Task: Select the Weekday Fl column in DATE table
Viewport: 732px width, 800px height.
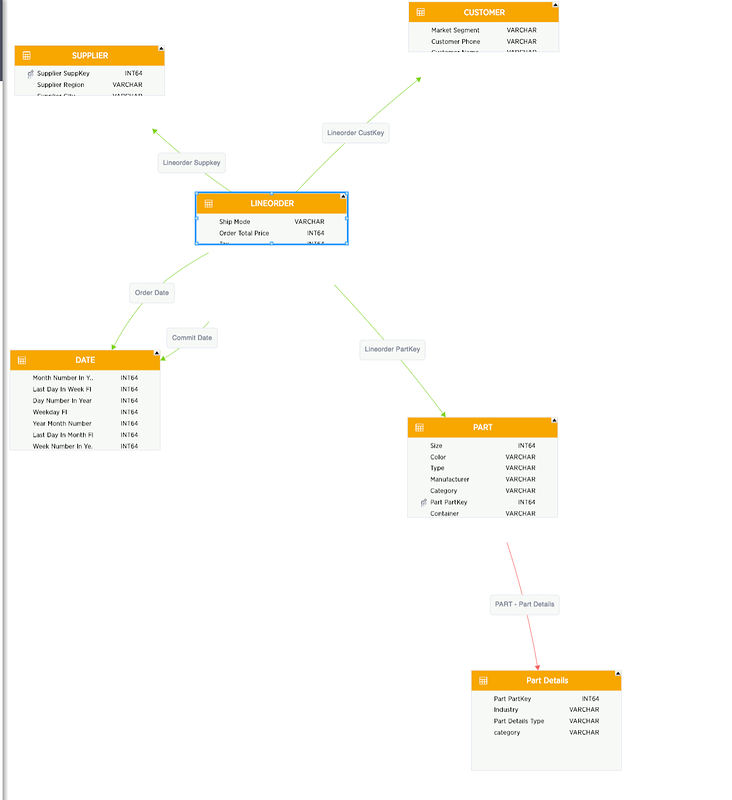Action: pos(50,412)
